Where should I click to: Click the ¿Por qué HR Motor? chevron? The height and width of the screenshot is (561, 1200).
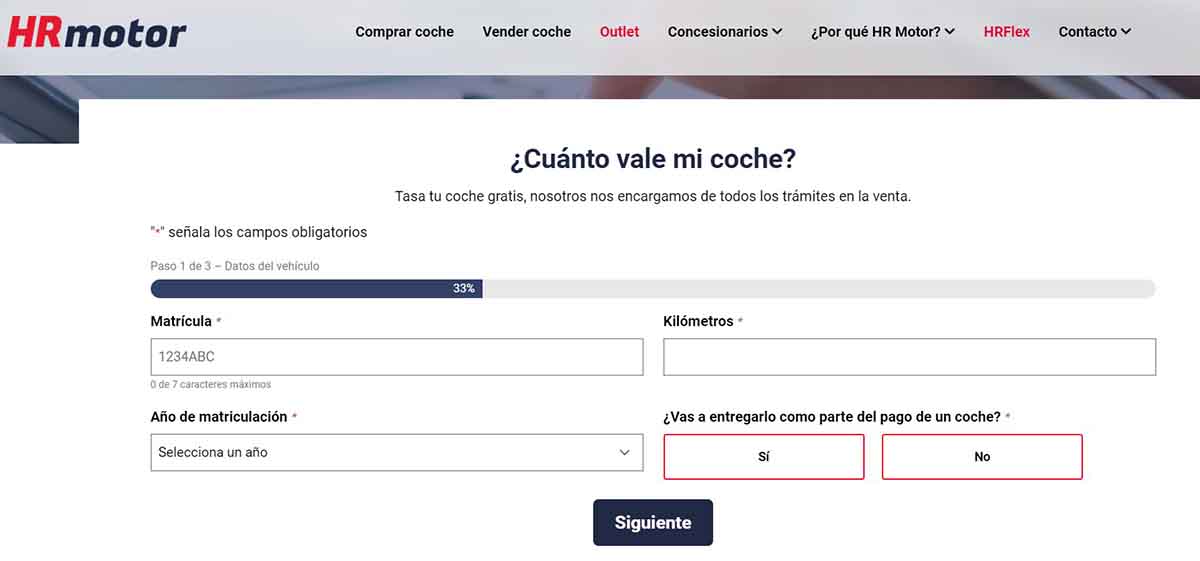[x=949, y=32]
